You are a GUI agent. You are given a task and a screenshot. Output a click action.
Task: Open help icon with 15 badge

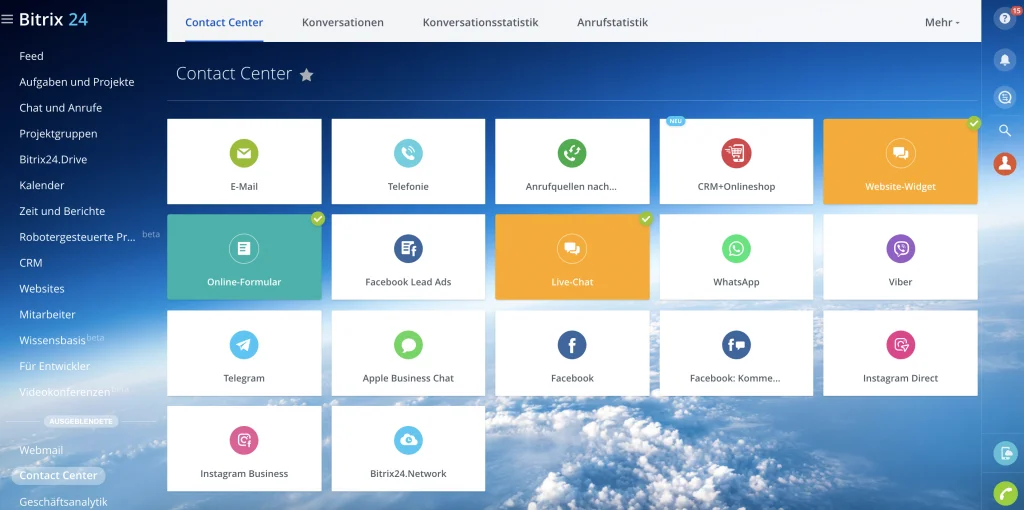pyautogui.click(x=1005, y=18)
